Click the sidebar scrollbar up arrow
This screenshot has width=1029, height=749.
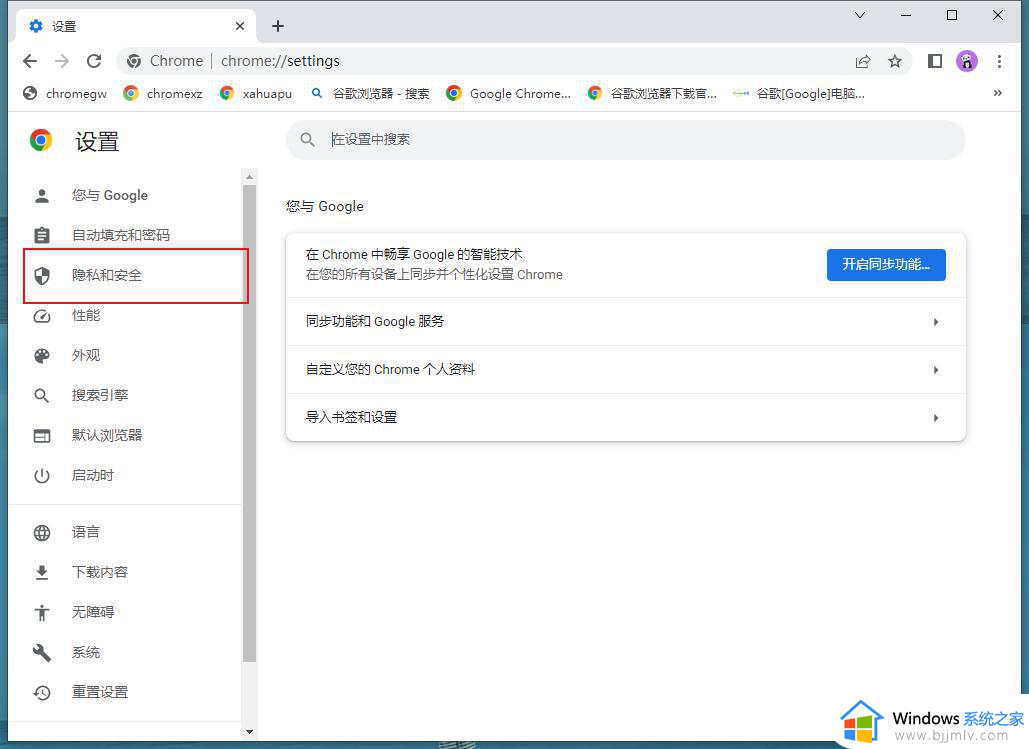pos(249,177)
